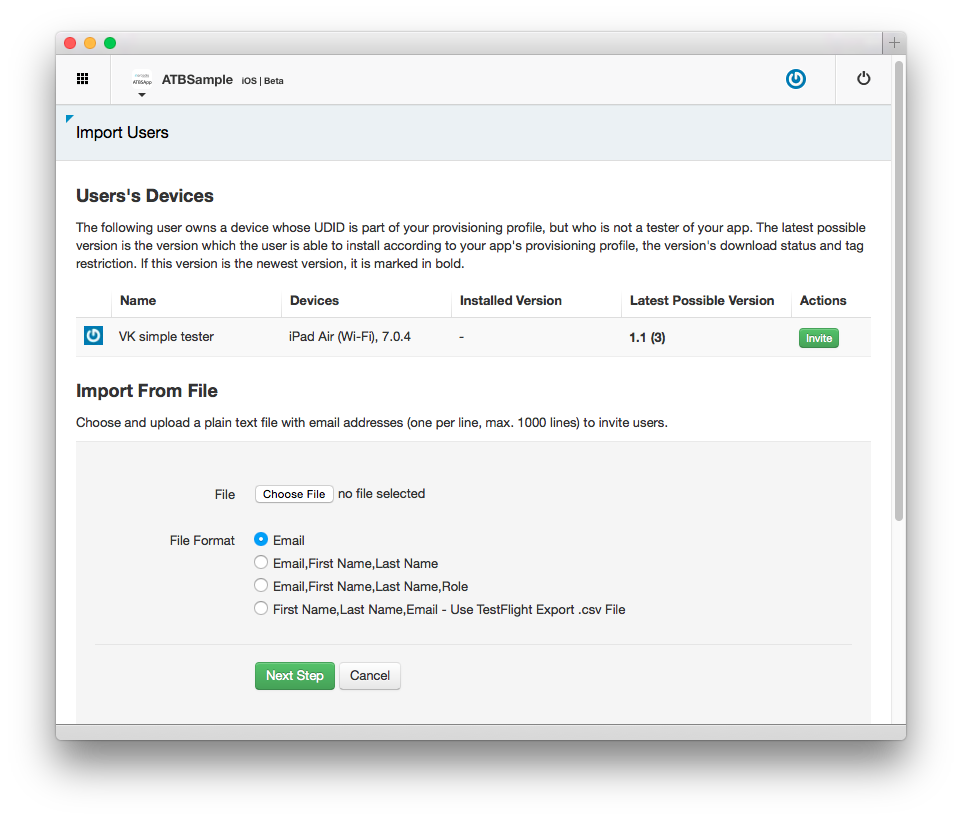Click Choose File to upload
This screenshot has height=820, width=962.
pyautogui.click(x=294, y=494)
